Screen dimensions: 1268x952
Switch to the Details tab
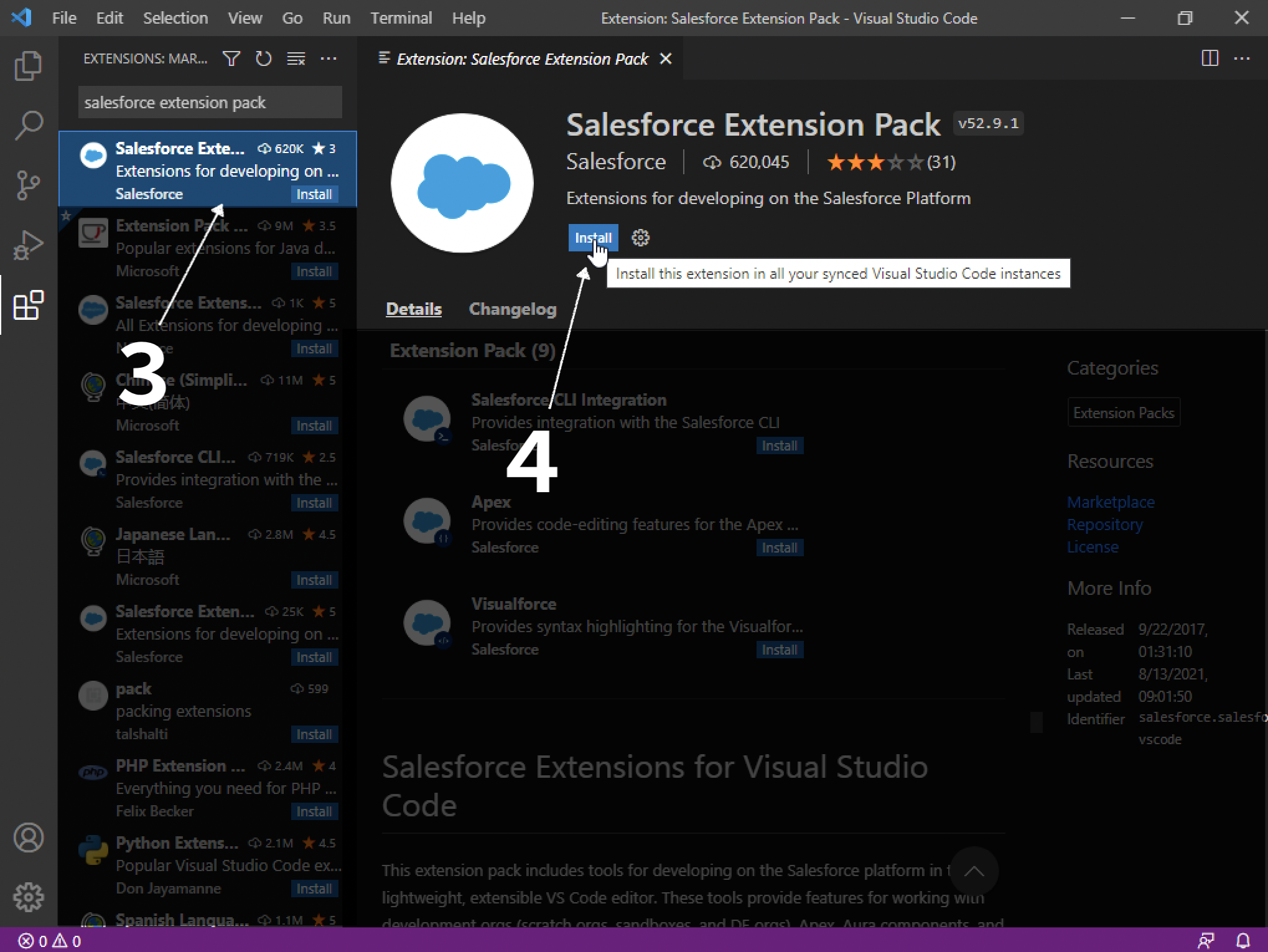point(414,309)
